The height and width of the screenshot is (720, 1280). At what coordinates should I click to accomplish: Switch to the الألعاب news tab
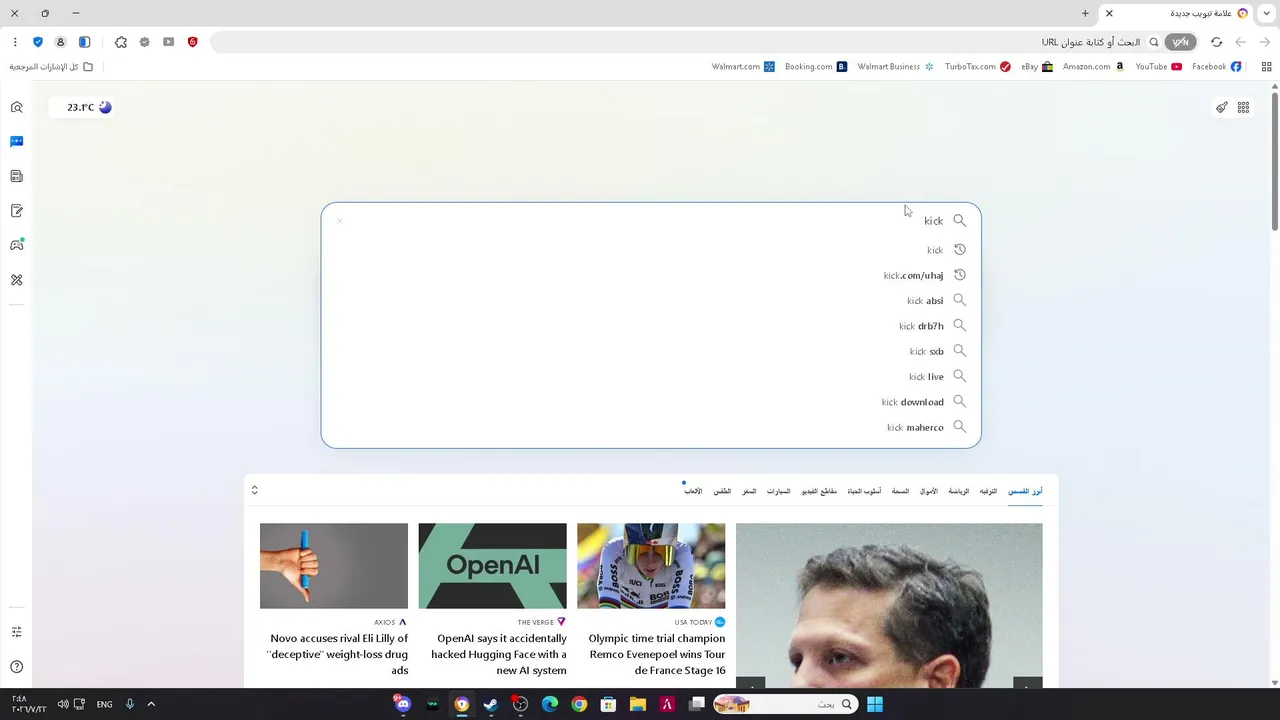click(693, 491)
